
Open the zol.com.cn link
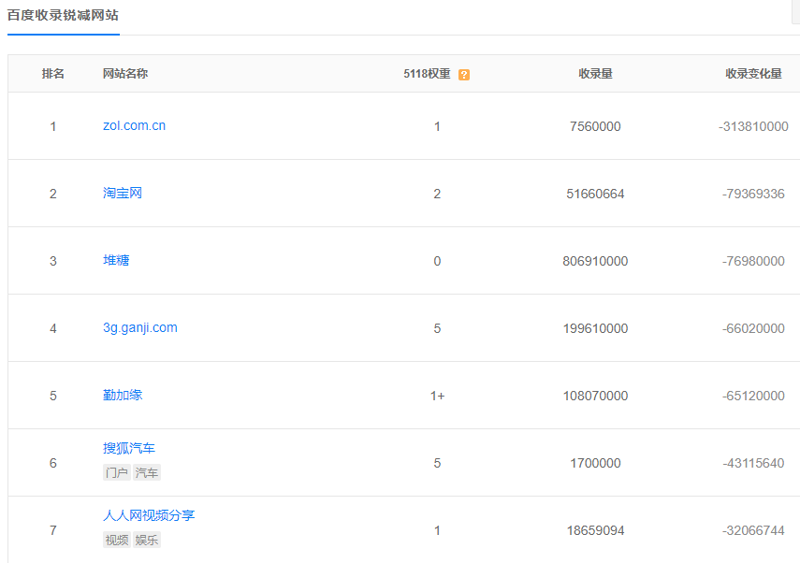click(x=134, y=126)
